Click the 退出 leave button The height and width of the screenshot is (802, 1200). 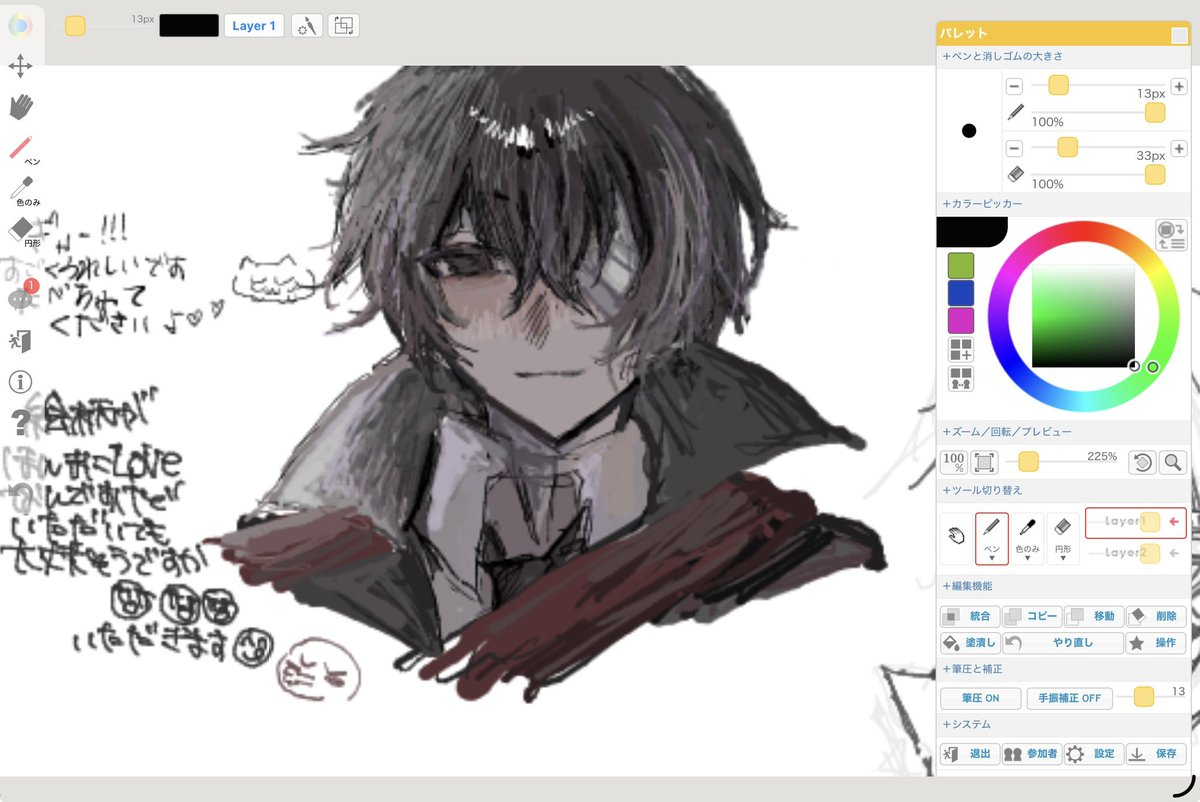[x=970, y=754]
